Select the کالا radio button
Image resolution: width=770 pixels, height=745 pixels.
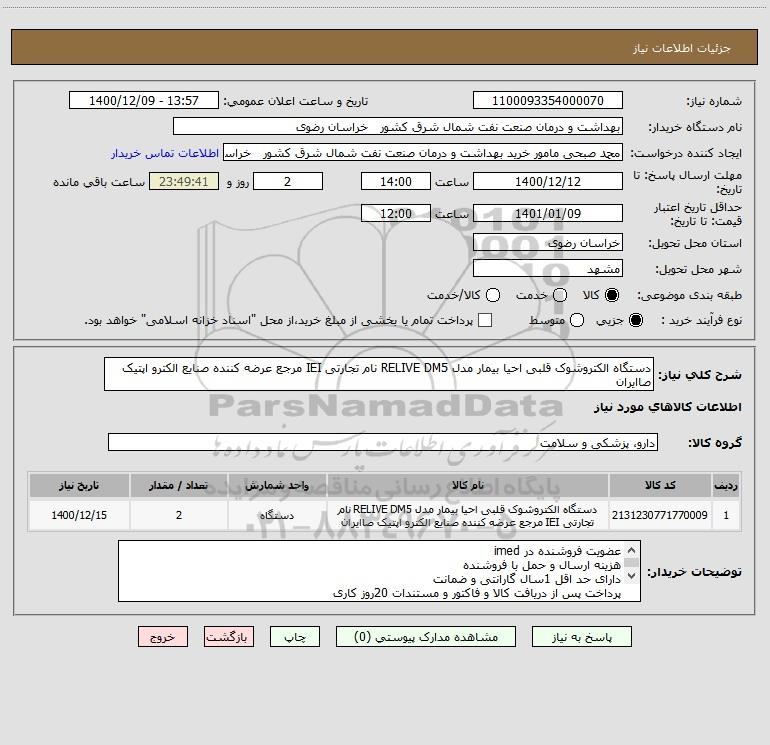(x=612, y=295)
